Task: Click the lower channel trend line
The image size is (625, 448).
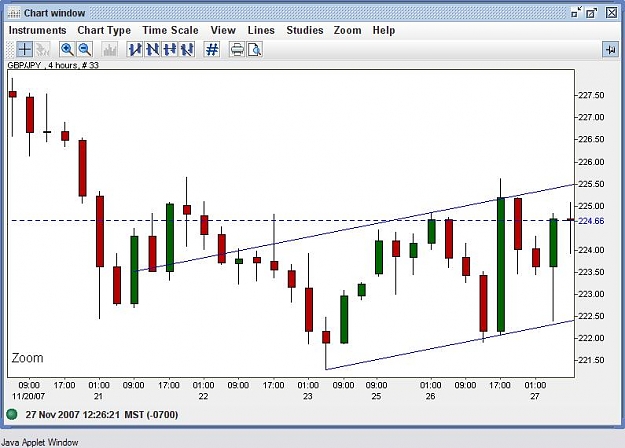Action: pyautogui.click(x=450, y=345)
